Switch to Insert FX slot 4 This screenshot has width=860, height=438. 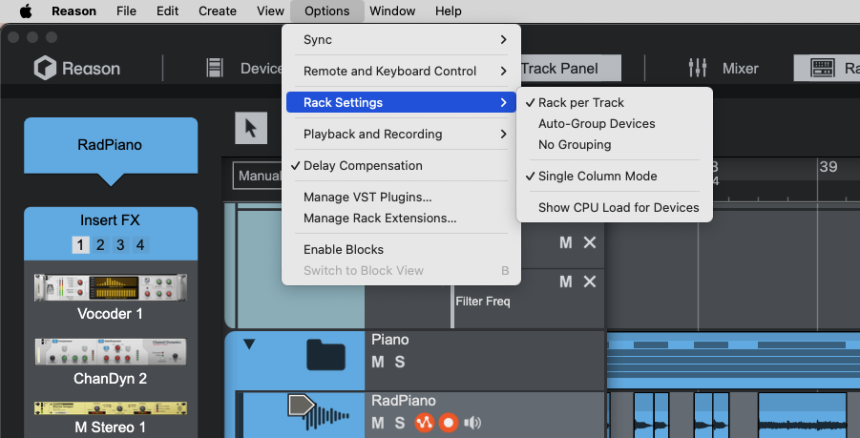pos(140,245)
